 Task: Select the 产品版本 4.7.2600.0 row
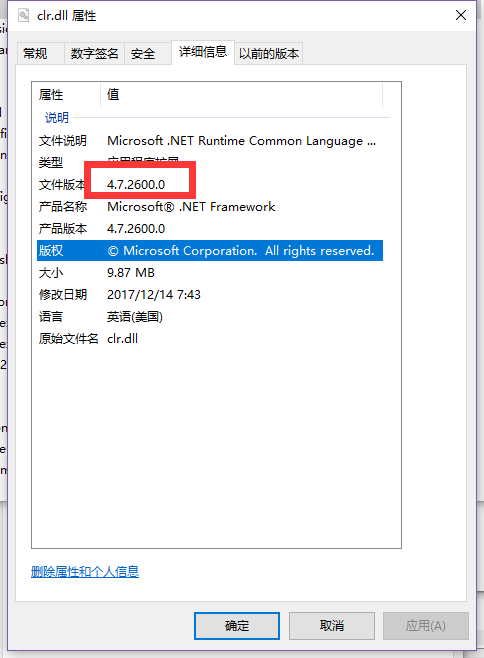(210, 229)
